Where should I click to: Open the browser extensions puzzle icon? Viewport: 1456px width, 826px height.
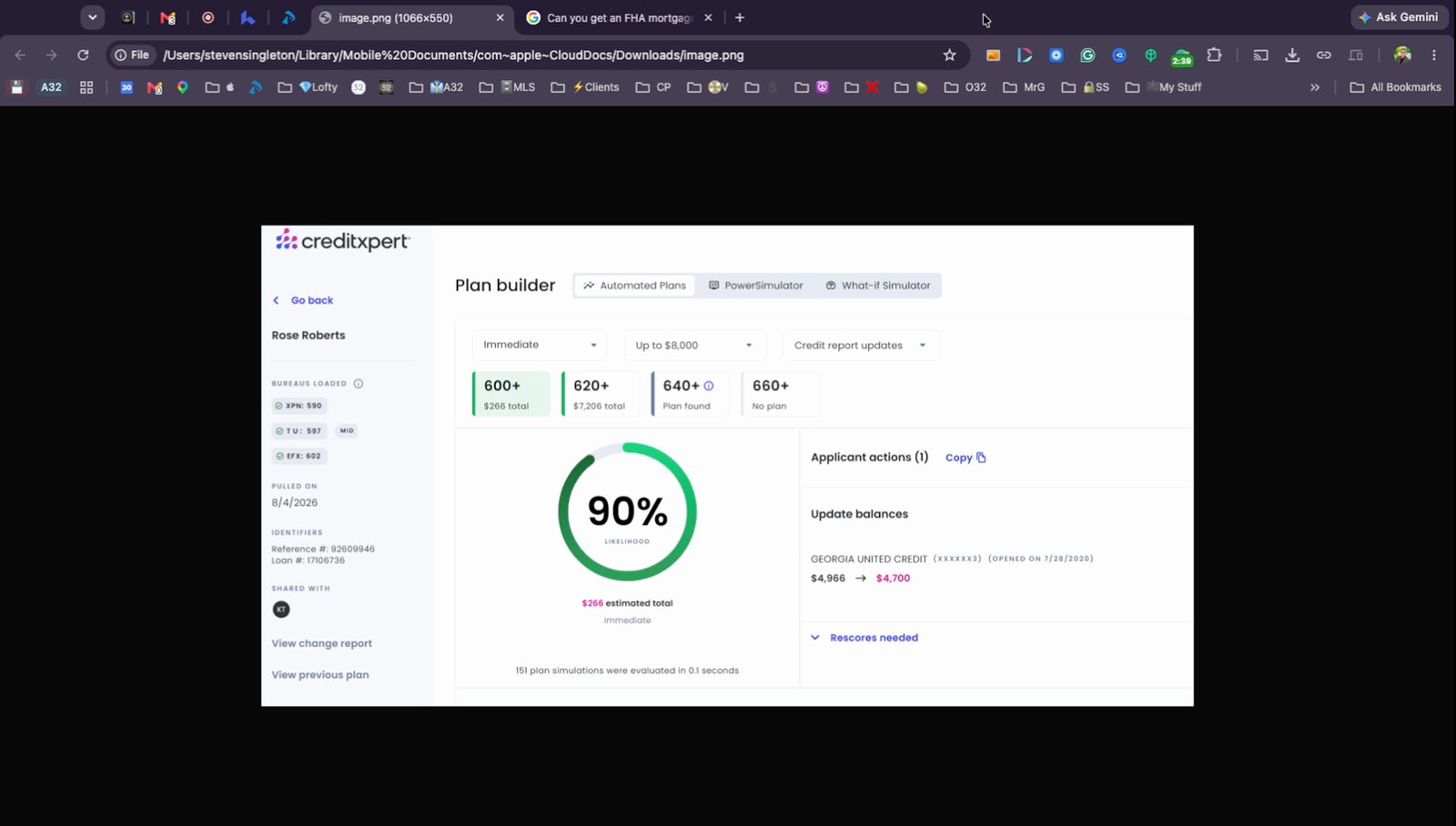coord(1214,55)
